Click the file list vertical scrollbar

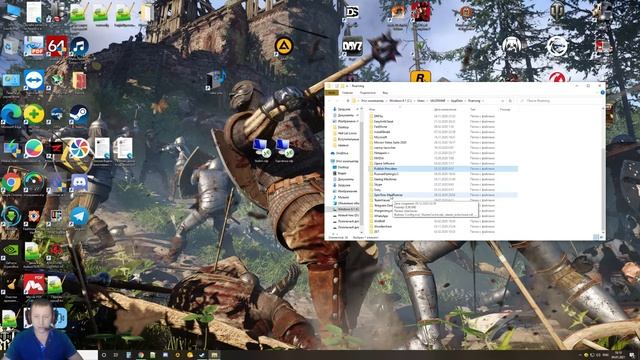[x=603, y=188]
